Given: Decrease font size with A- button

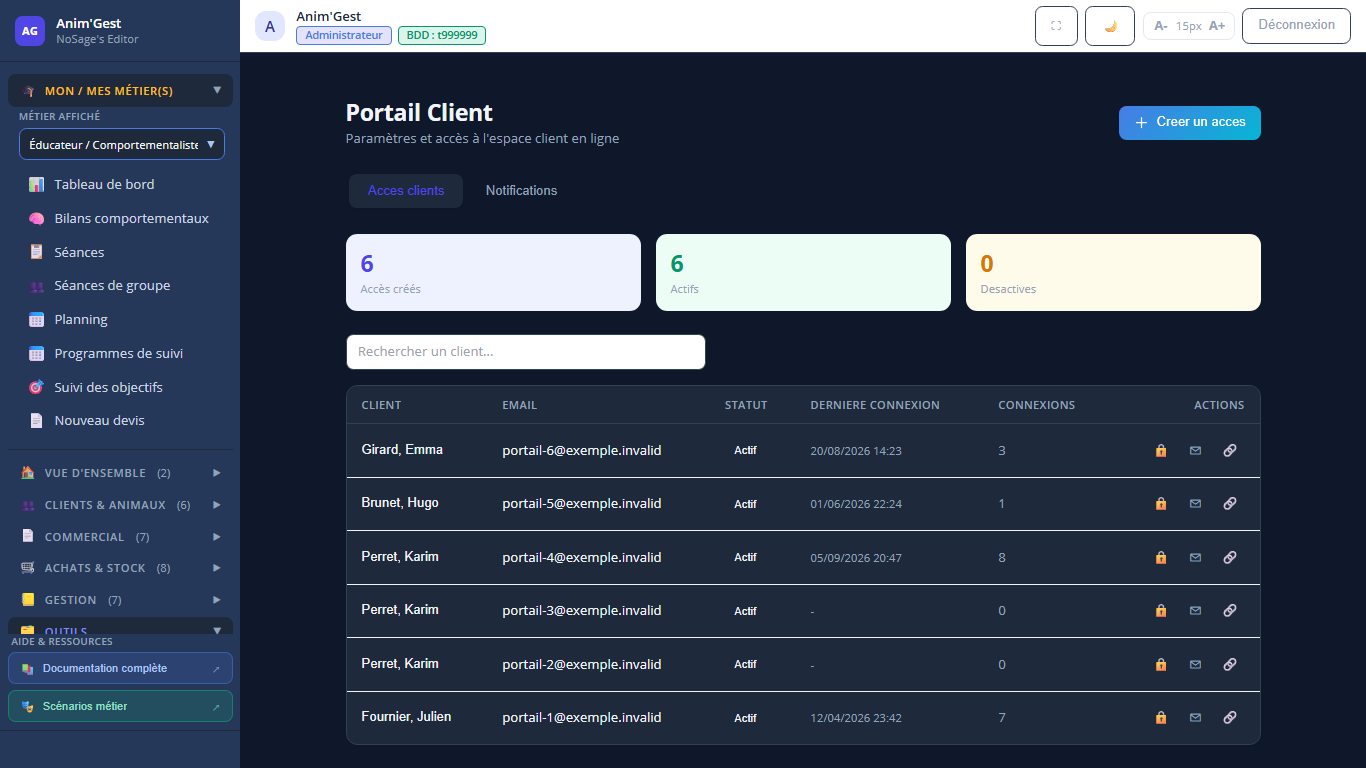Looking at the screenshot, I should point(1161,26).
